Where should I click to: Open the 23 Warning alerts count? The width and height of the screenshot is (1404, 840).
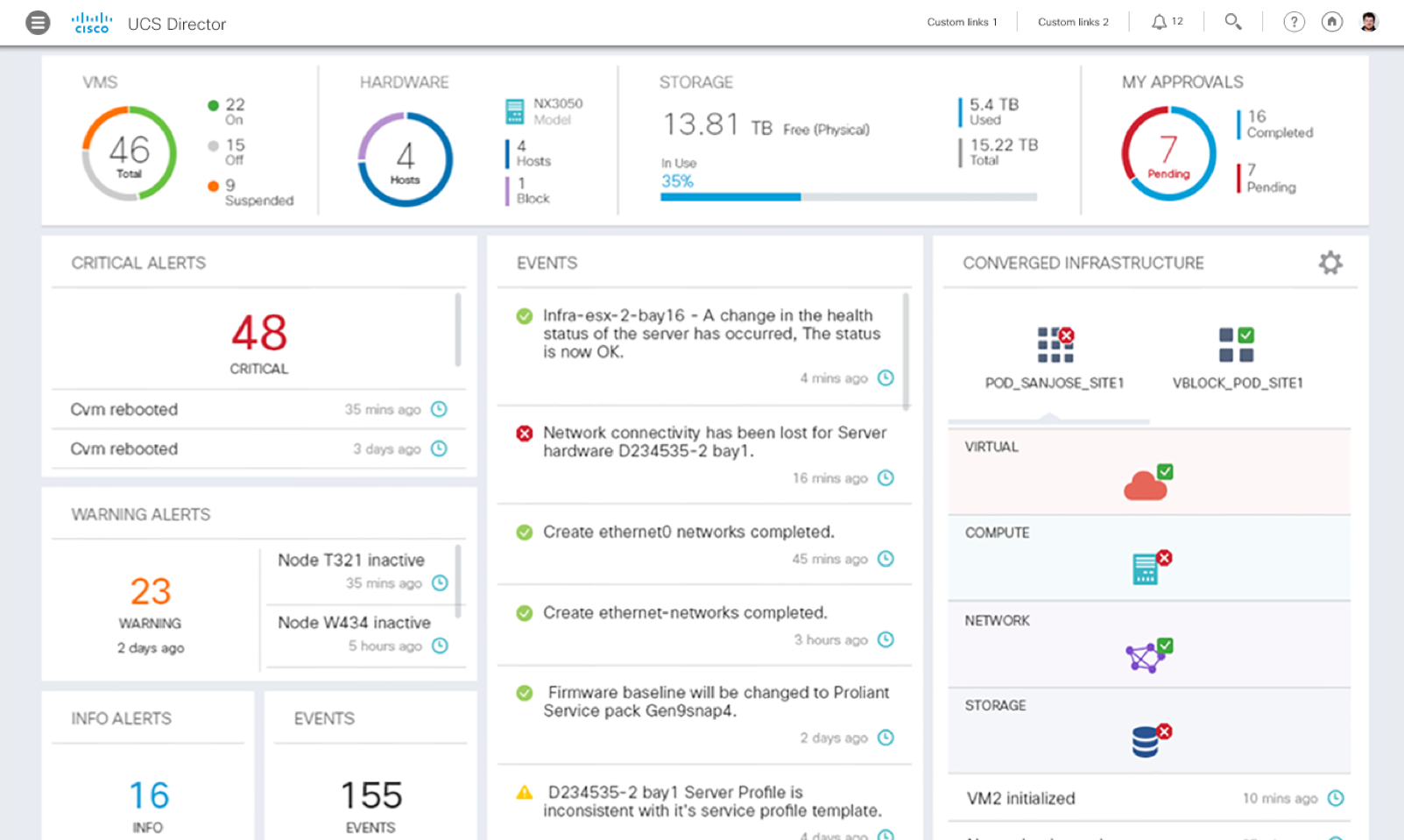coord(151,591)
